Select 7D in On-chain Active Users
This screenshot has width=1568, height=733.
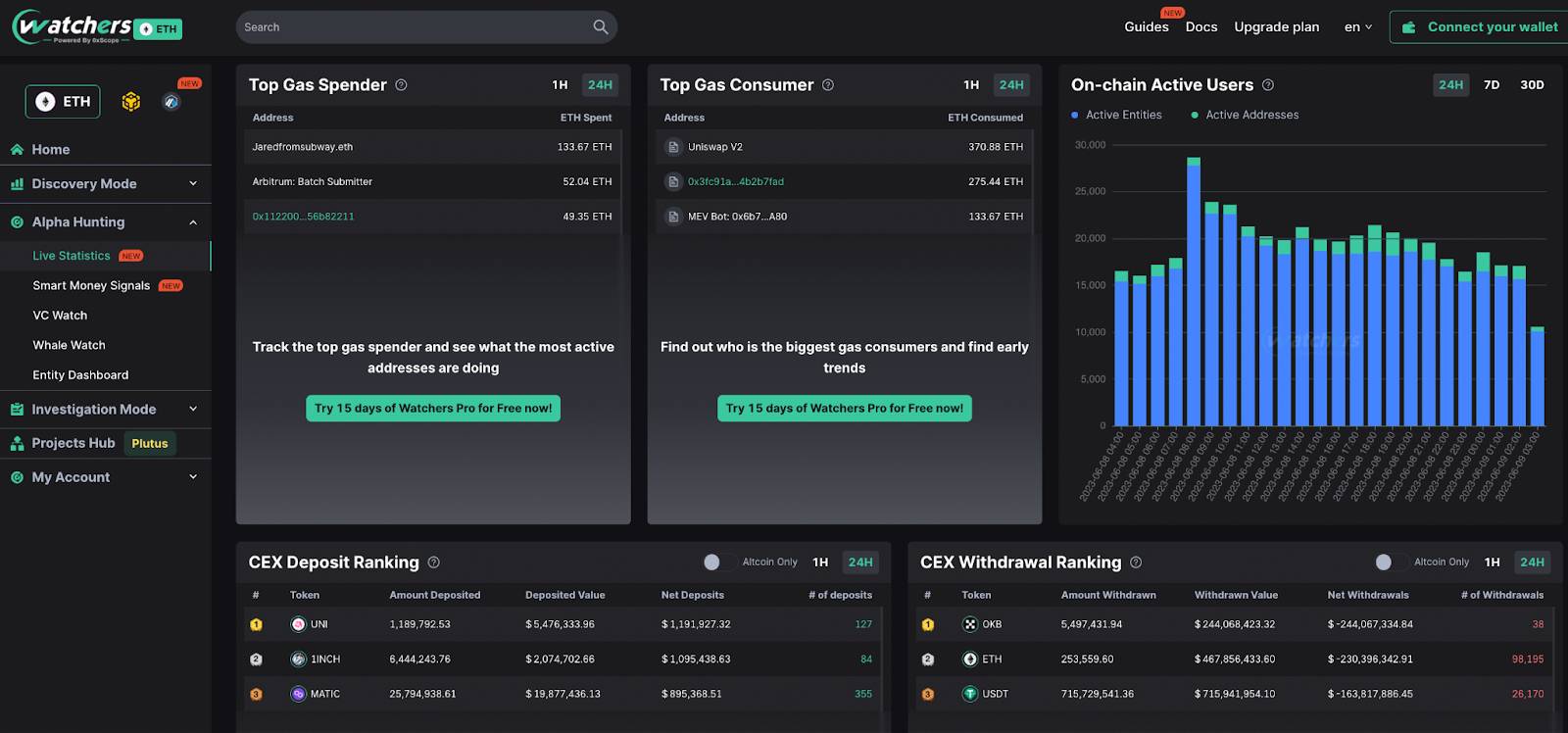pos(1492,85)
